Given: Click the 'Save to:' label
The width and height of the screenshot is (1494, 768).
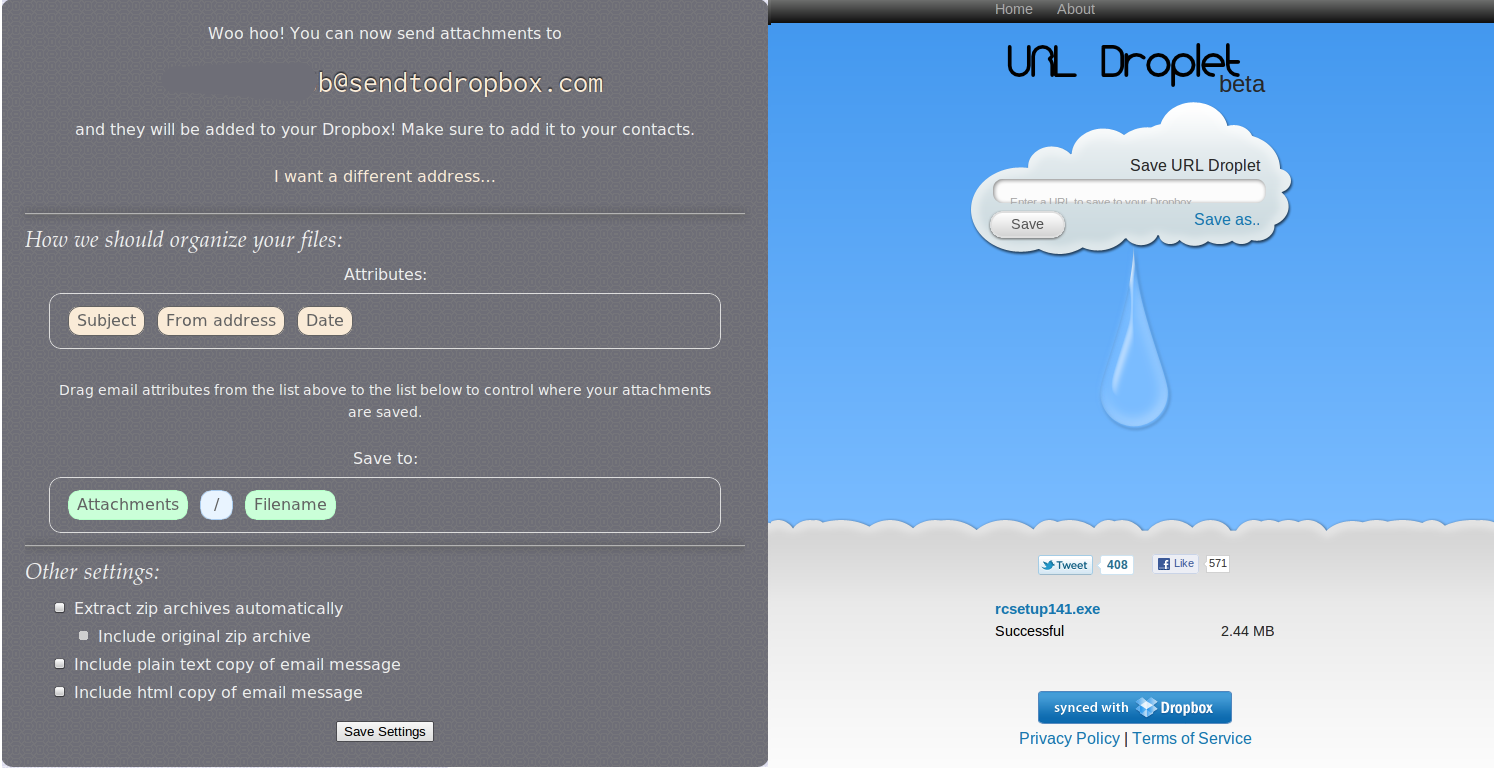Looking at the screenshot, I should (x=385, y=459).
